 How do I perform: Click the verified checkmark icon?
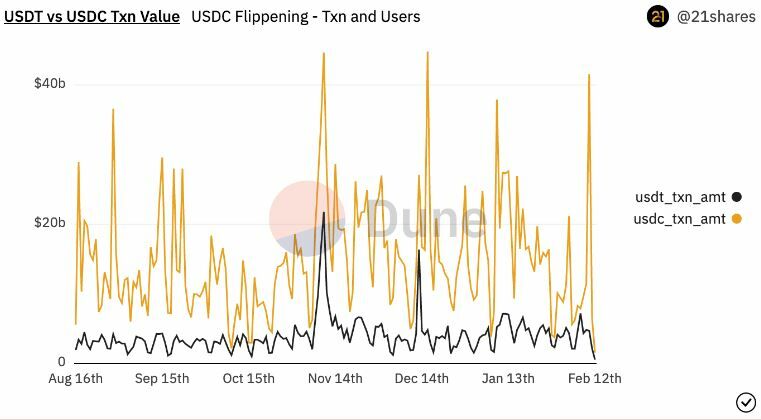745,402
